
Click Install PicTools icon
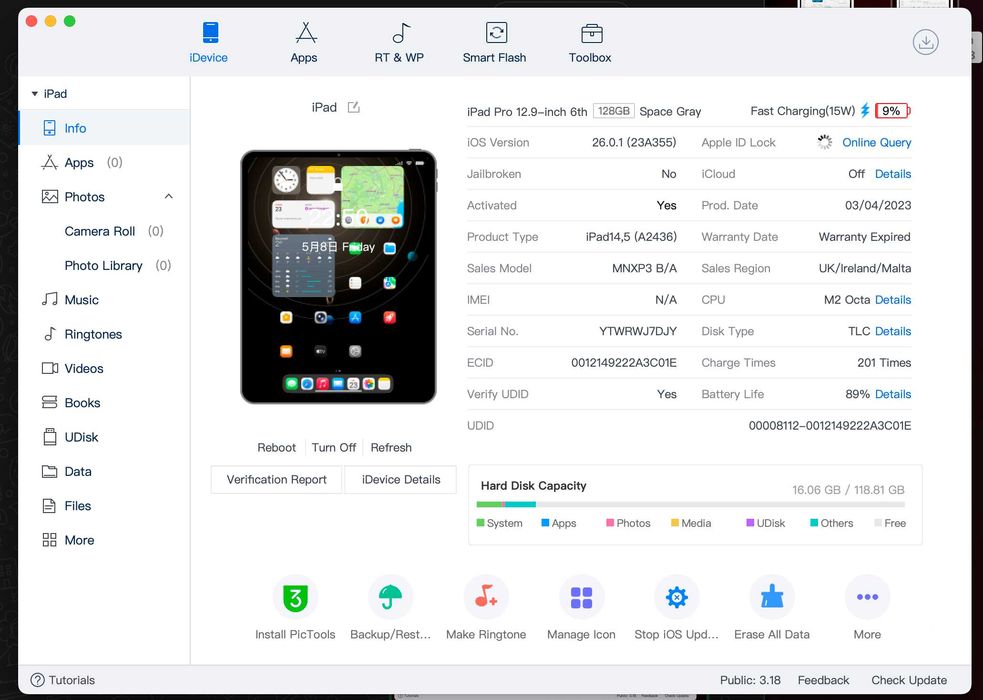coord(295,597)
